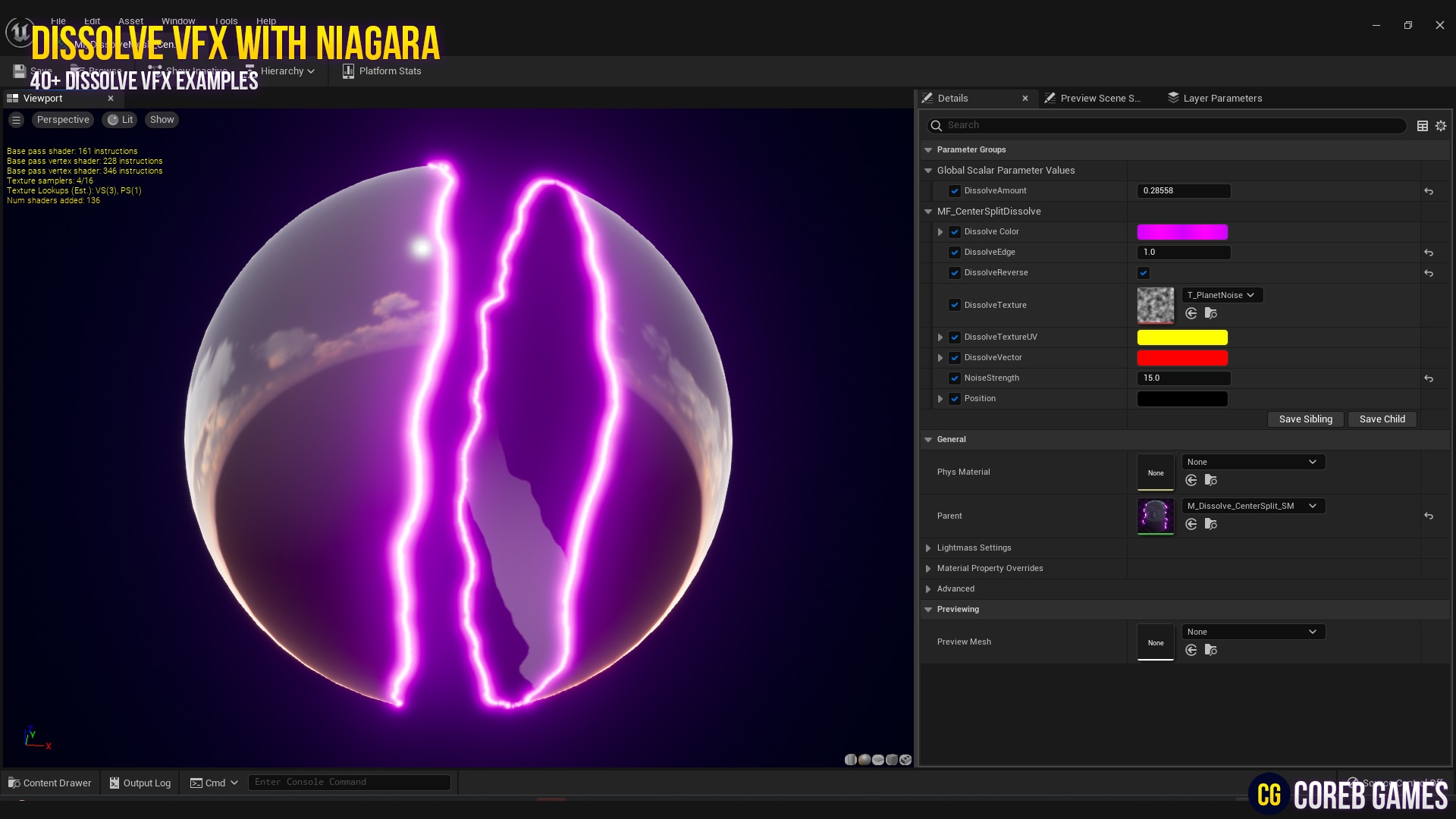Switch preview mesh to plane shape
This screenshot has height=819, width=1456.
(878, 760)
